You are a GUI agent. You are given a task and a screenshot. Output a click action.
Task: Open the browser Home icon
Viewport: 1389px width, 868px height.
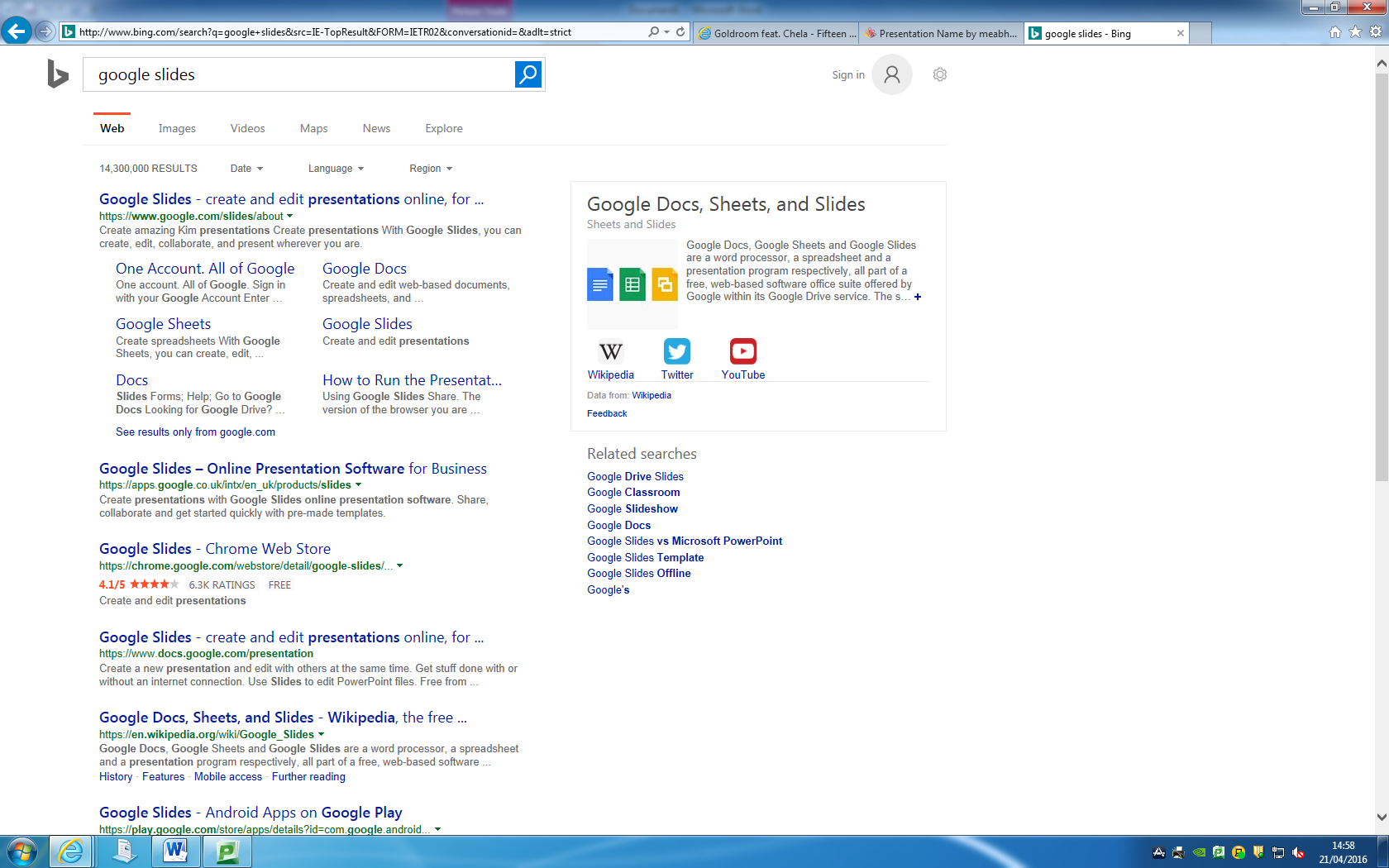coord(1334,31)
